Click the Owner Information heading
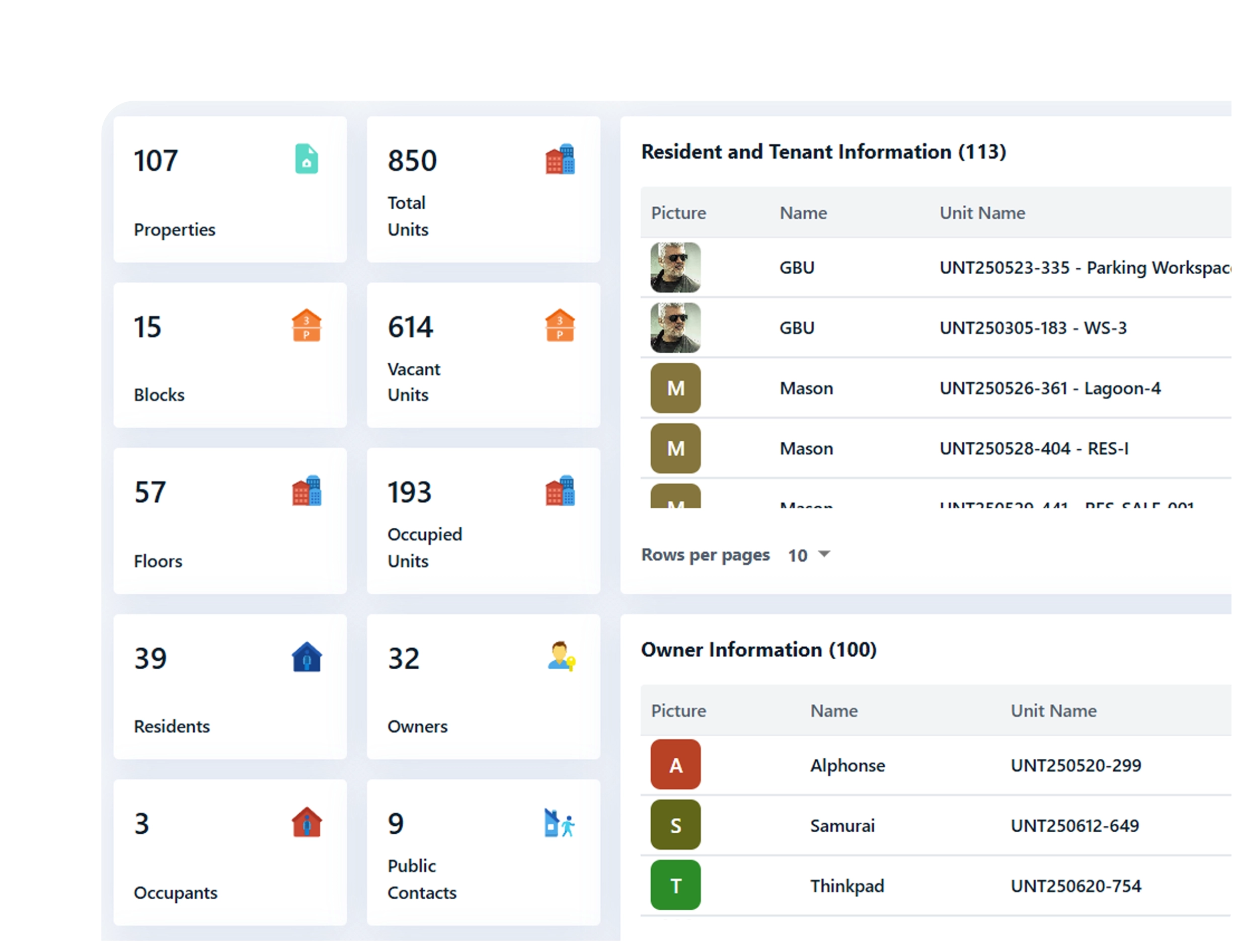Image resolution: width=1234 pixels, height=952 pixels. tap(759, 650)
